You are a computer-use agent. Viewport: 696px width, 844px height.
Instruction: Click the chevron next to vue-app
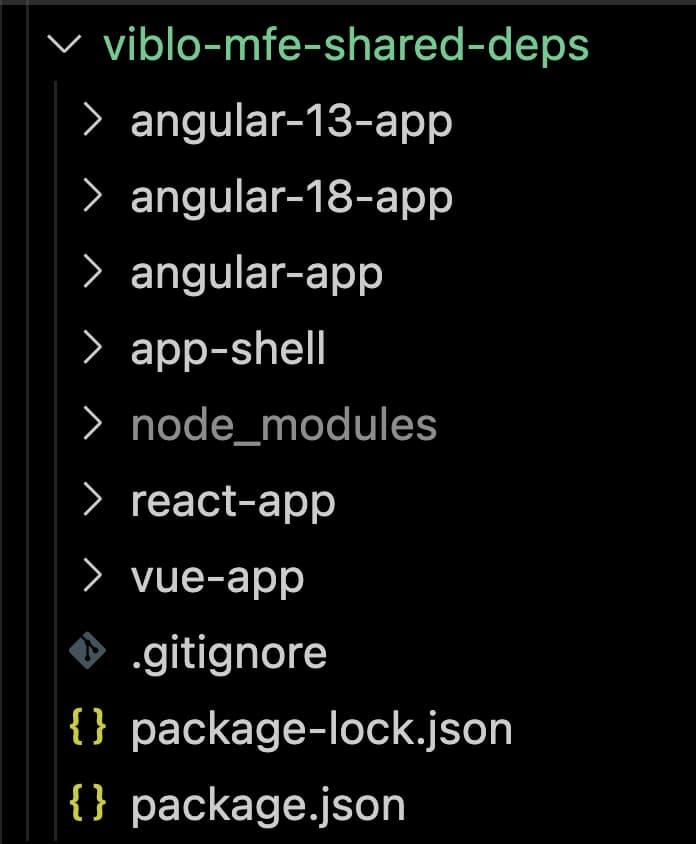click(x=93, y=576)
